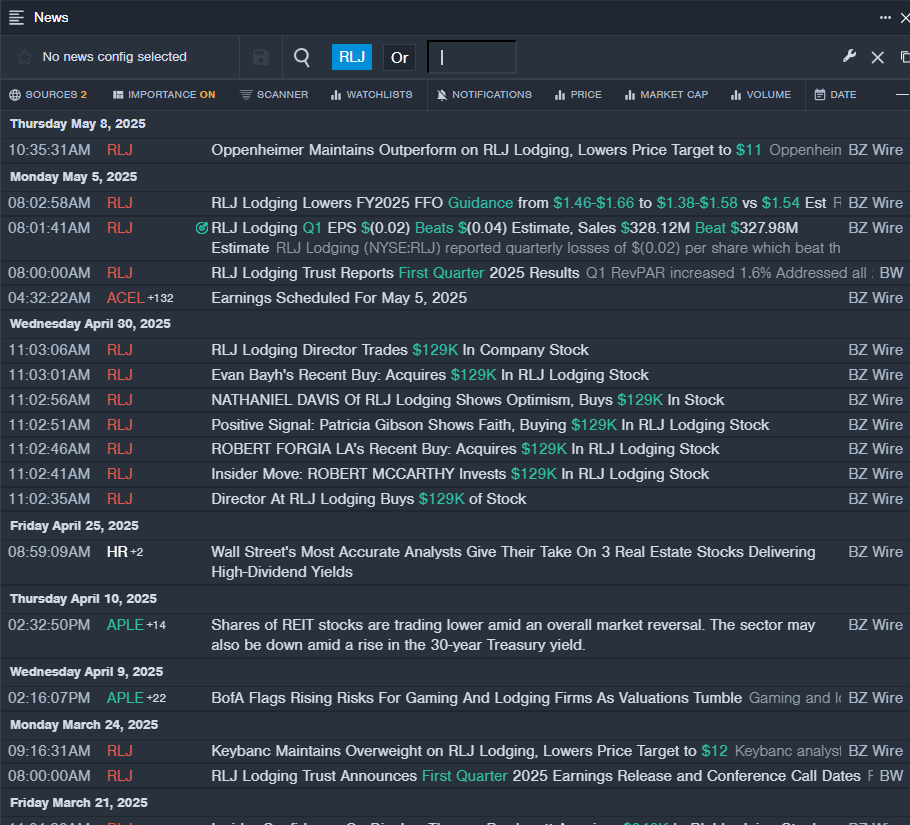Open NATHANIEL DAVIS Shows Optimism headline
The image size is (910, 825).
(x=468, y=400)
